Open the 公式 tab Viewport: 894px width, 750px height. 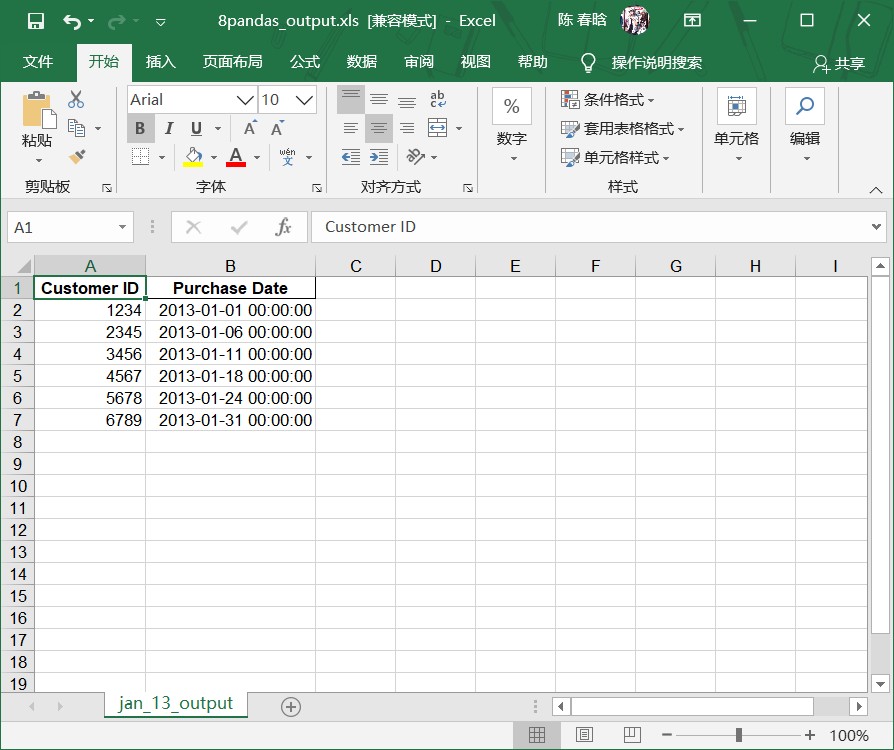point(305,62)
